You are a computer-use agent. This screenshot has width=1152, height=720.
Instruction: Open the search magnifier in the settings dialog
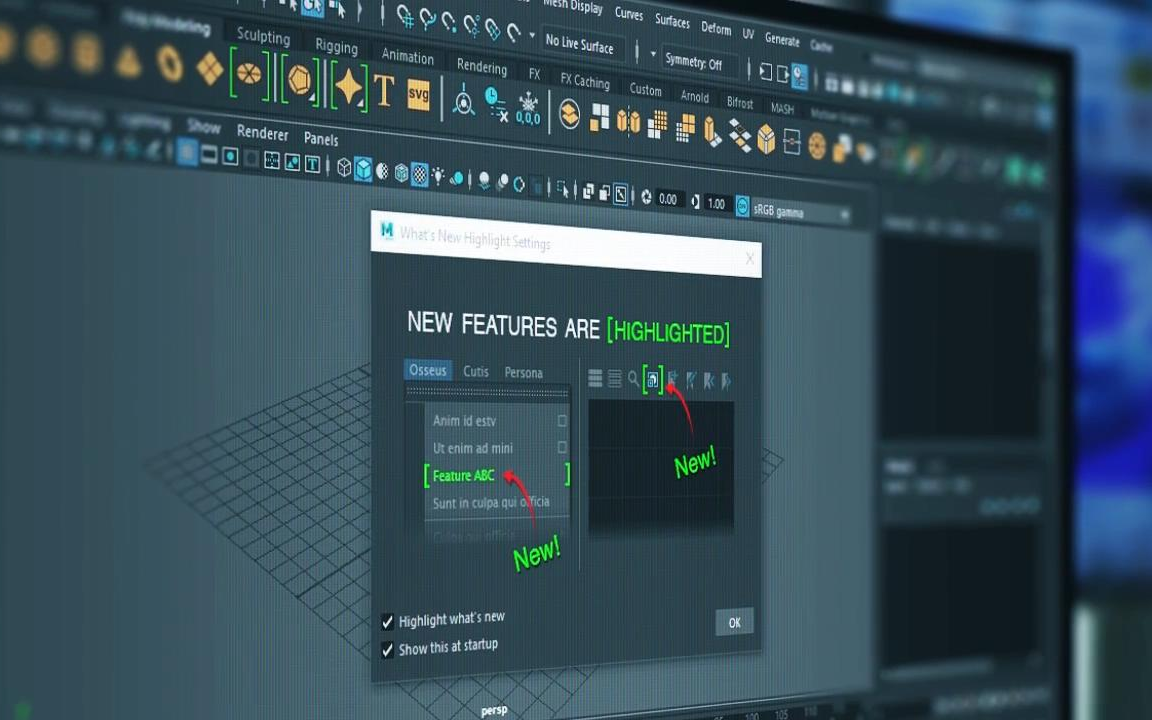[x=632, y=380]
